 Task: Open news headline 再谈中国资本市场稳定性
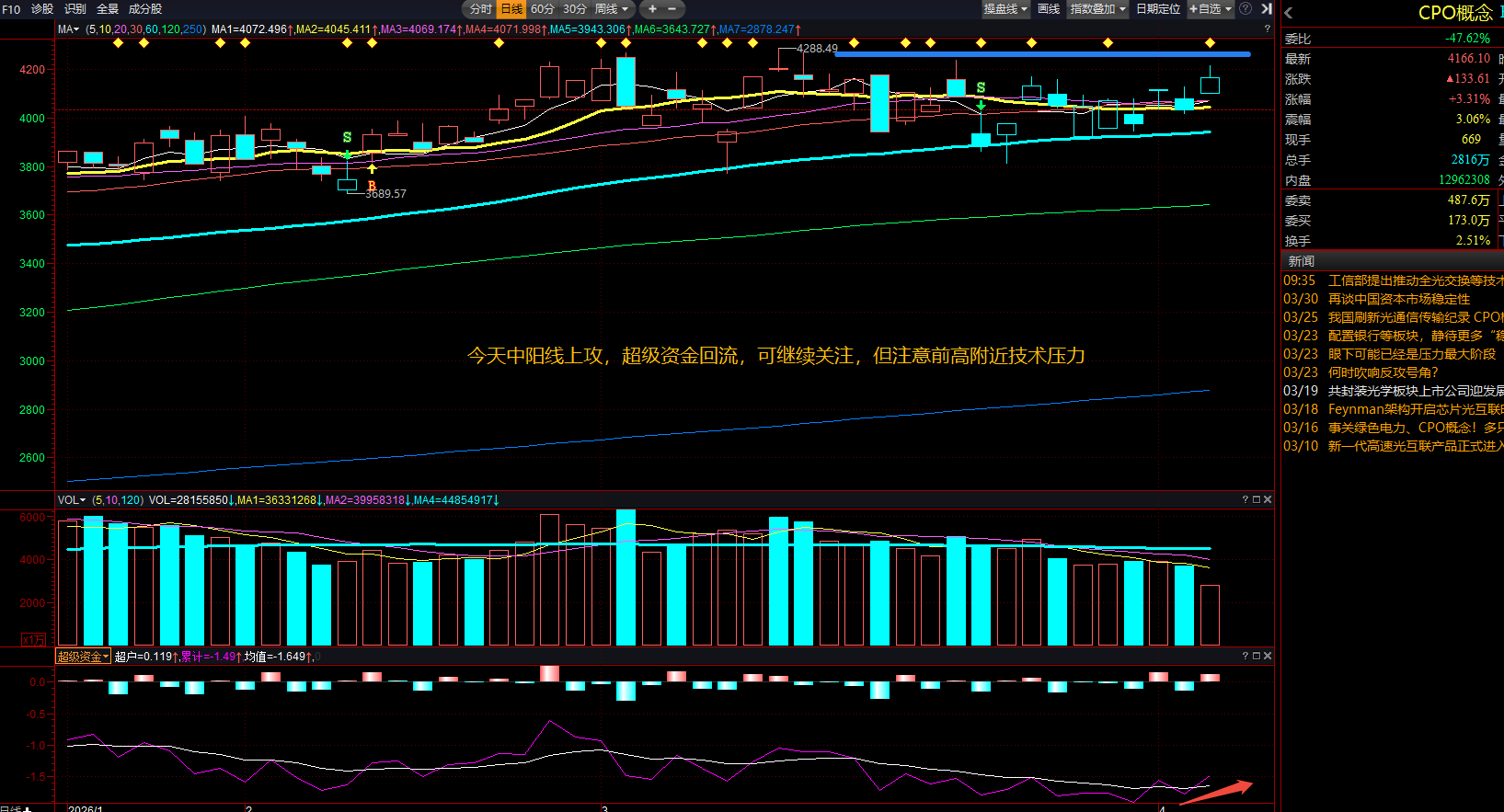(x=1398, y=299)
